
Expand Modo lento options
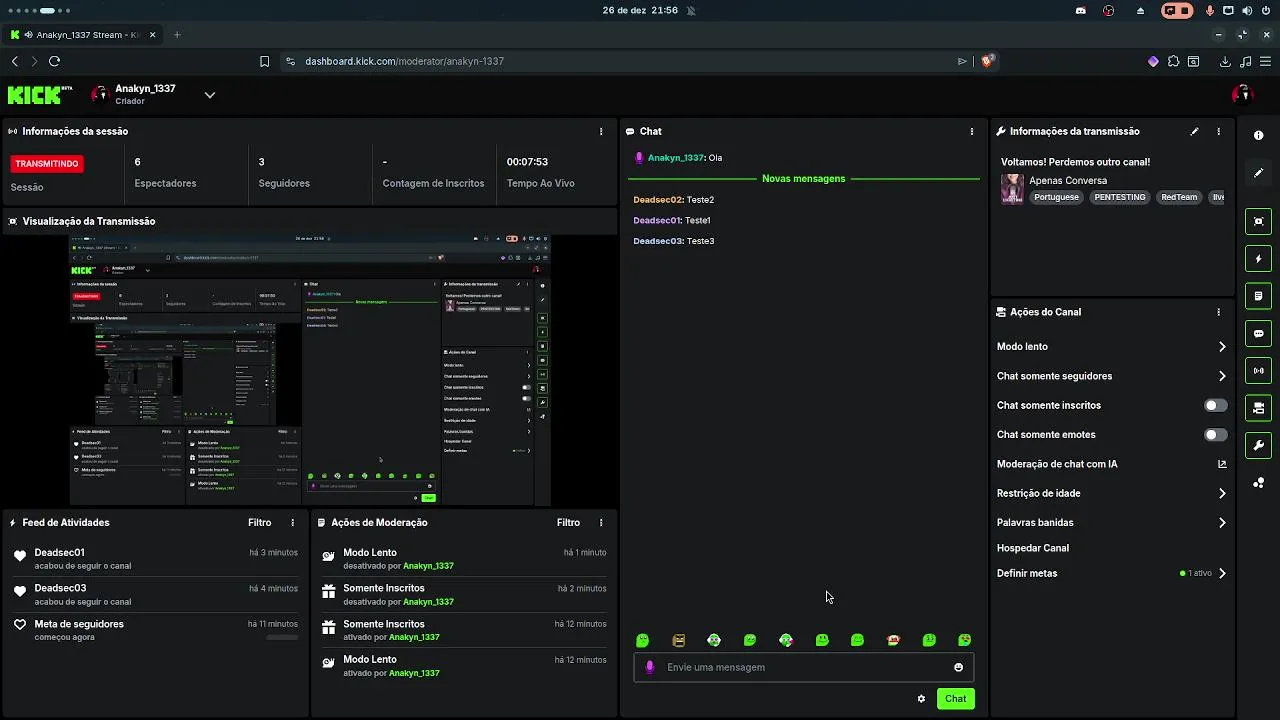(1222, 347)
